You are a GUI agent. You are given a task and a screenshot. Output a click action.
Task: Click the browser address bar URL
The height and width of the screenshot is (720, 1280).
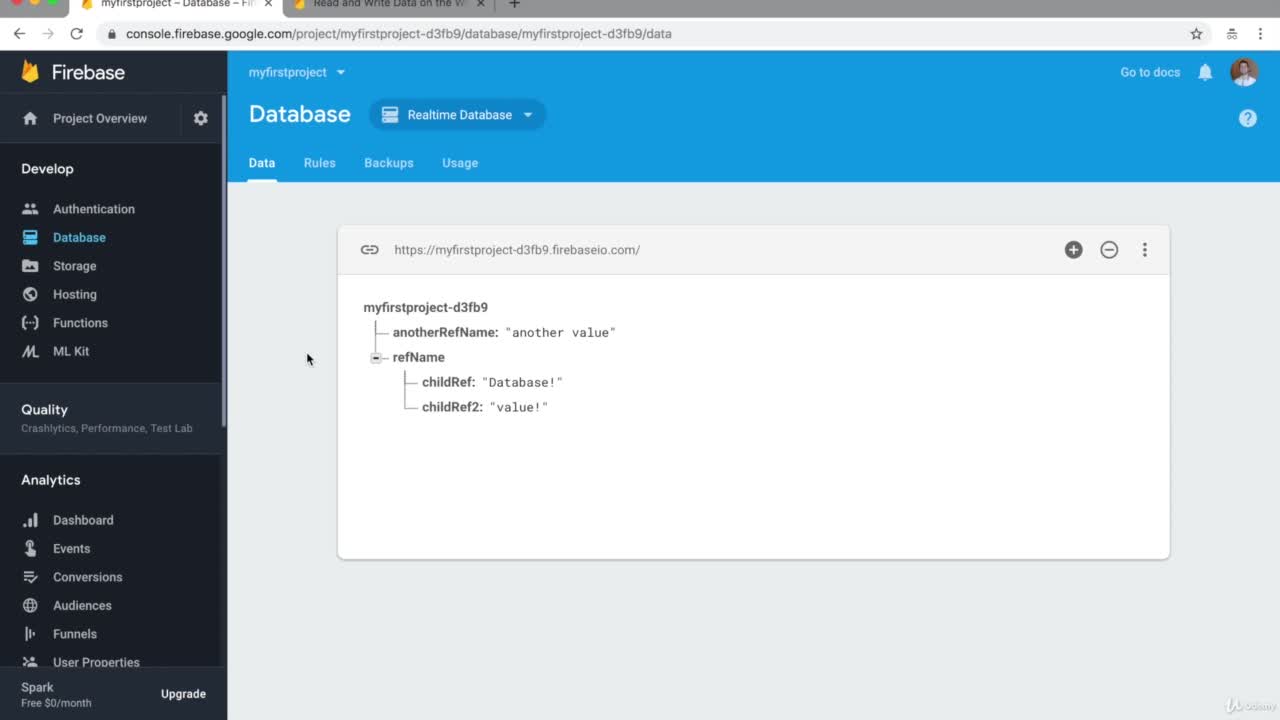pos(398,33)
